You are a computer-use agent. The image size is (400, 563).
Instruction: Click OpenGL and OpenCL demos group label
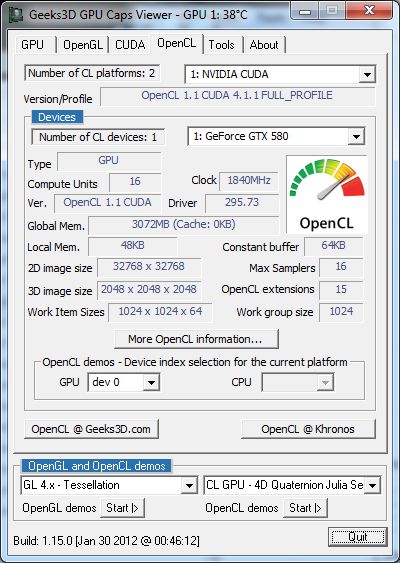point(97,466)
